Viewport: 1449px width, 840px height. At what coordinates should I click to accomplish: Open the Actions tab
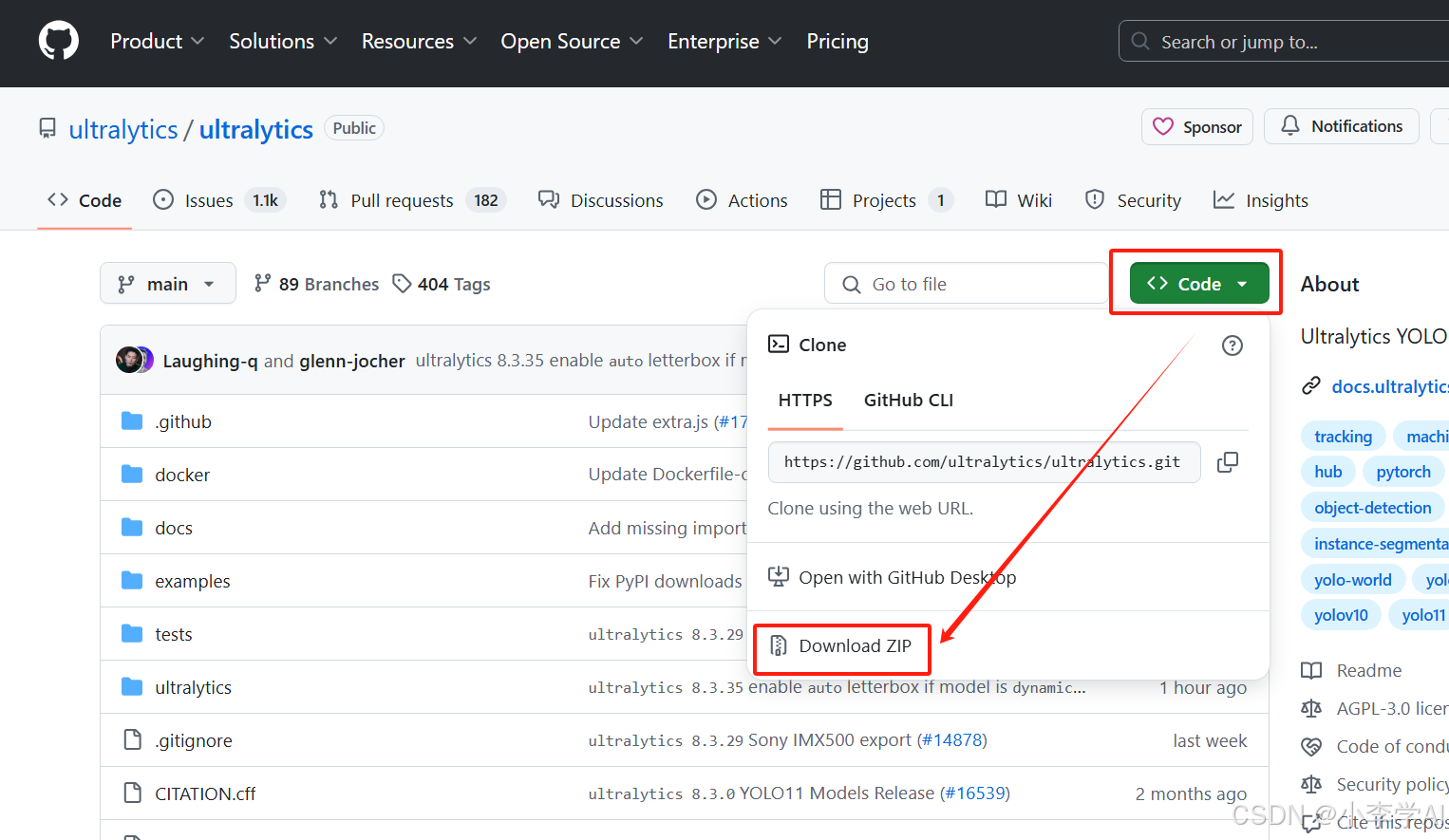tap(742, 200)
